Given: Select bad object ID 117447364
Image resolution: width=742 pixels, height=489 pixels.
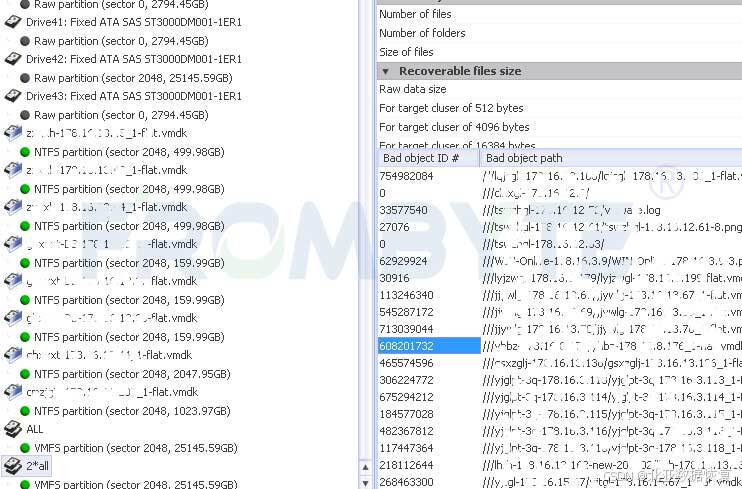Looking at the screenshot, I should pyautogui.click(x=406, y=448).
